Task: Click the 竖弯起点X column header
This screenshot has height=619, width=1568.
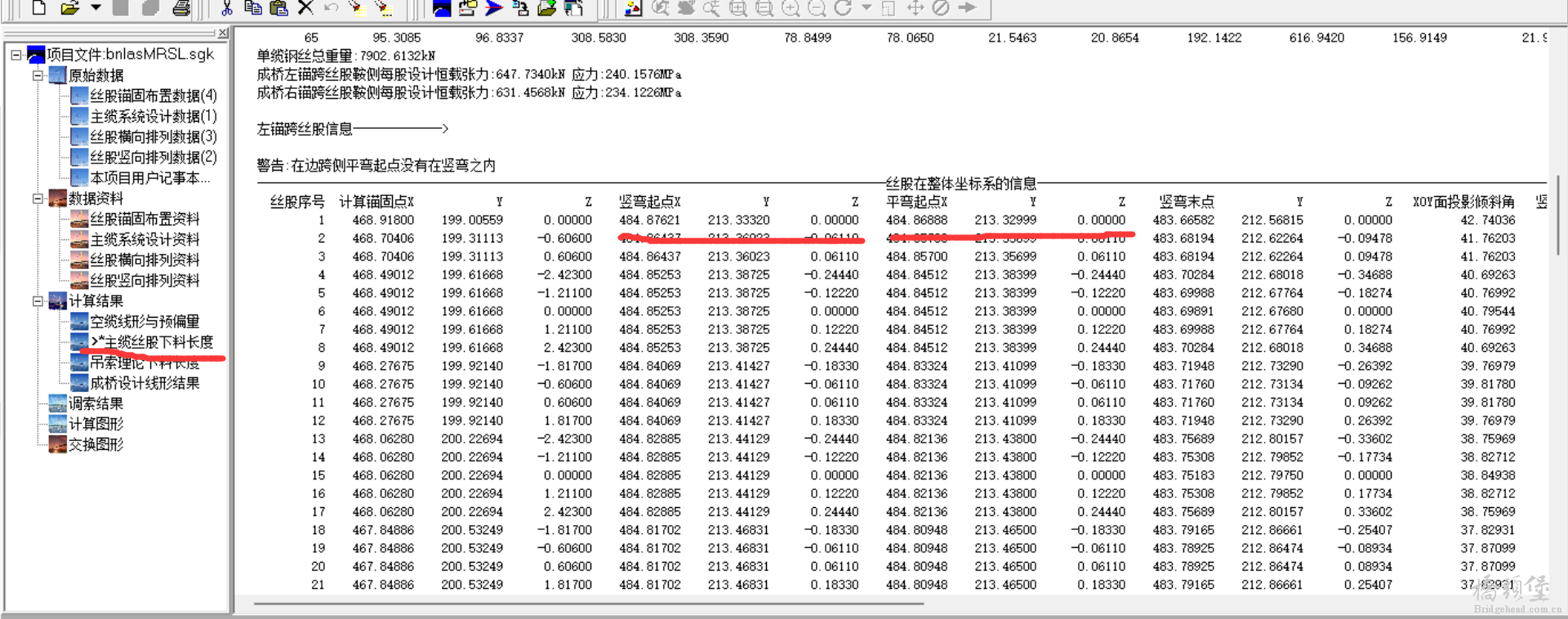Action: coord(650,202)
